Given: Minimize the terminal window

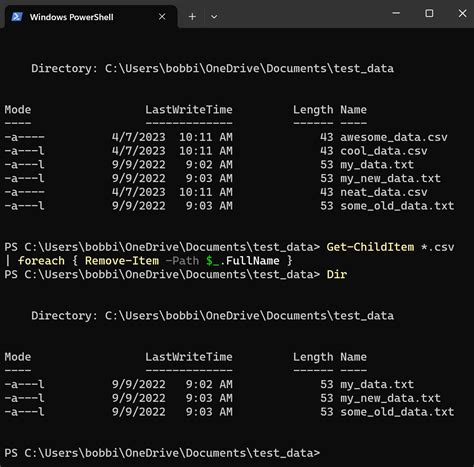Looking at the screenshot, I should (396, 13).
